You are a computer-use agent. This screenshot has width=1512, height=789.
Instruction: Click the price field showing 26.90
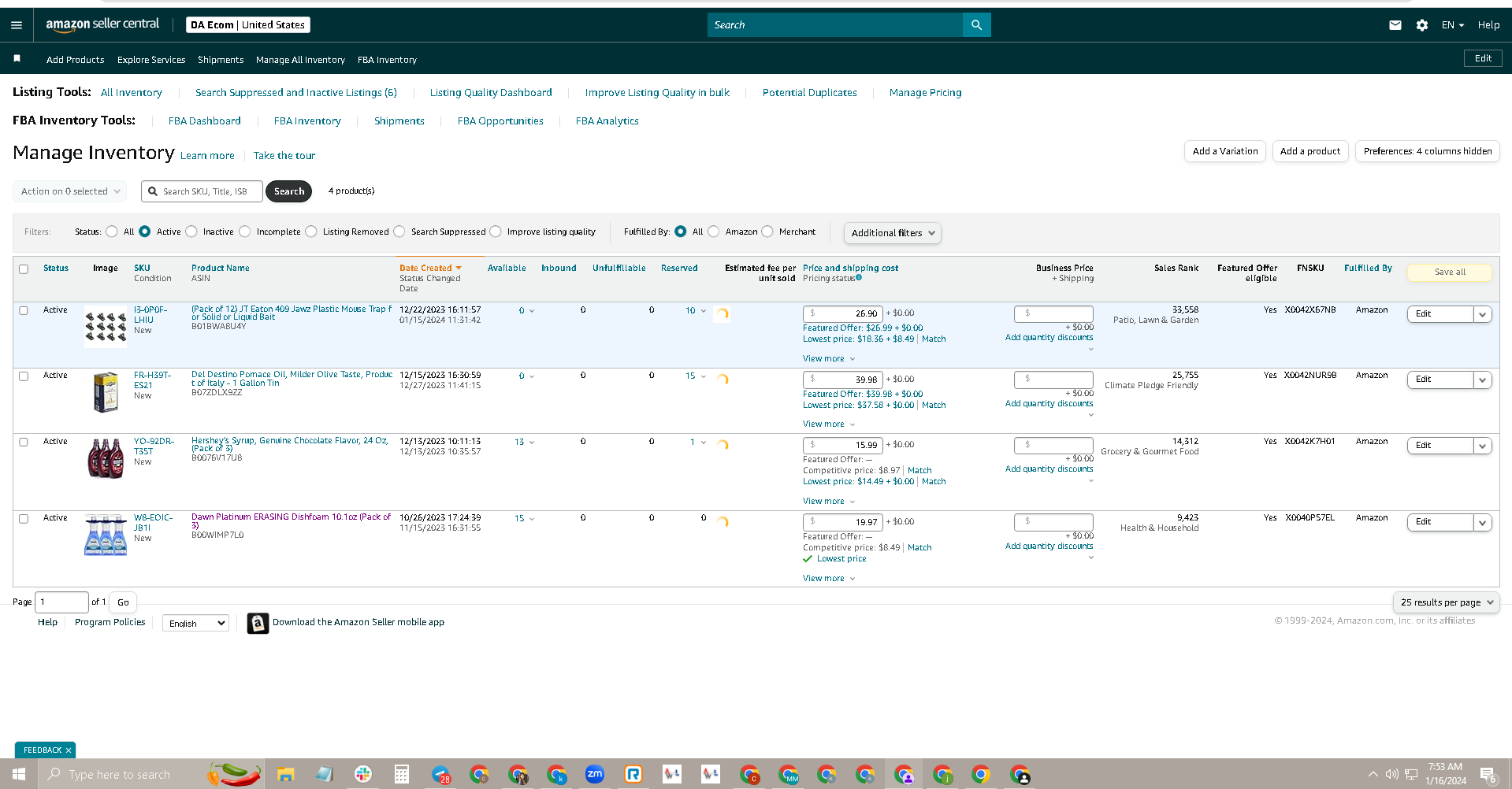point(843,313)
